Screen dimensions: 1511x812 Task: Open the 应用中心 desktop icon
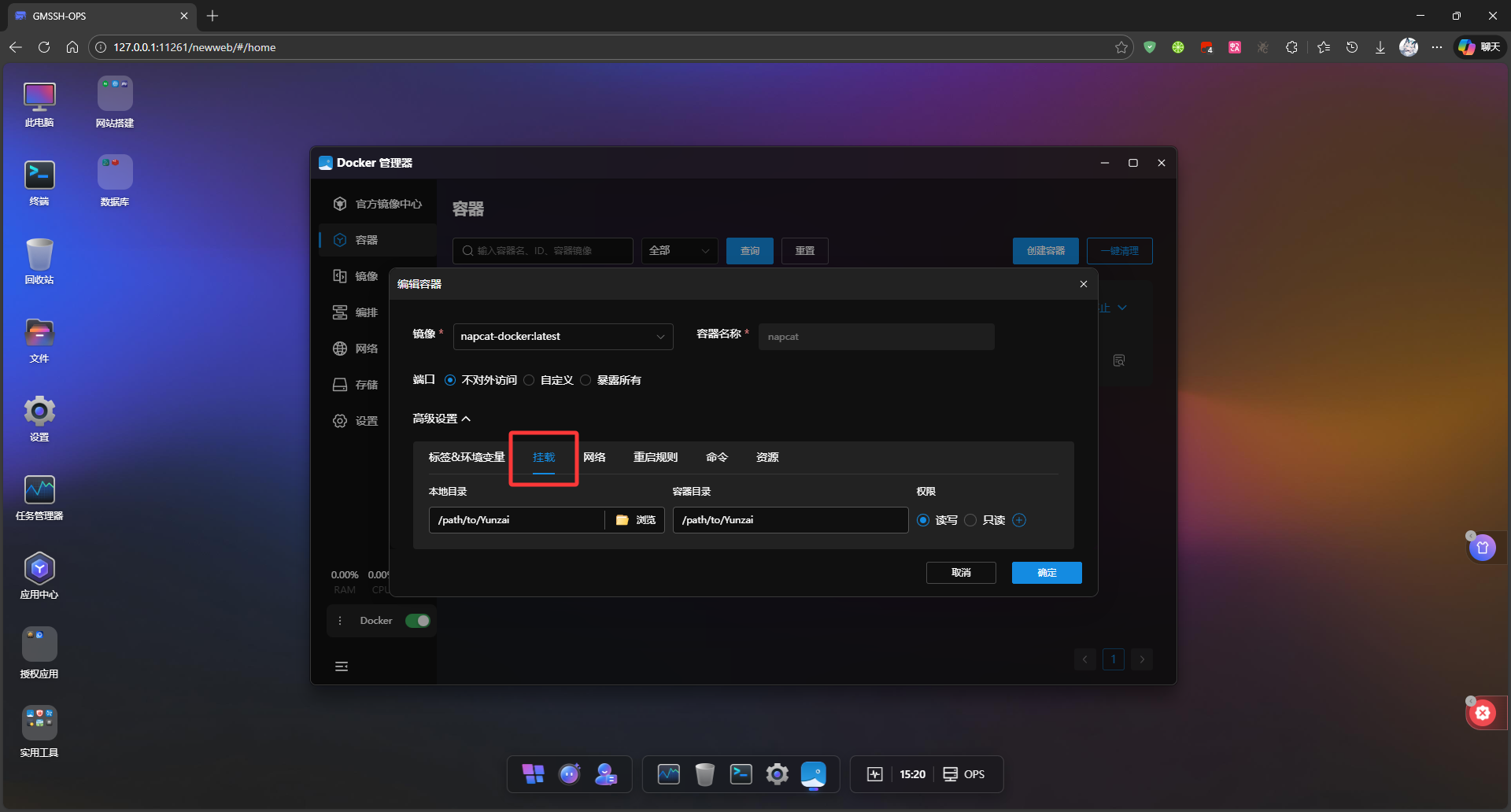[39, 569]
